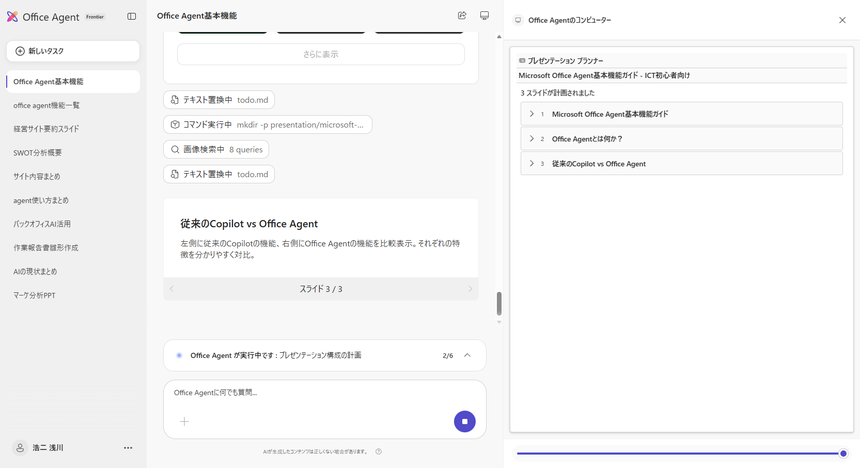
Task: Click the plus attachment icon
Action: tap(184, 421)
